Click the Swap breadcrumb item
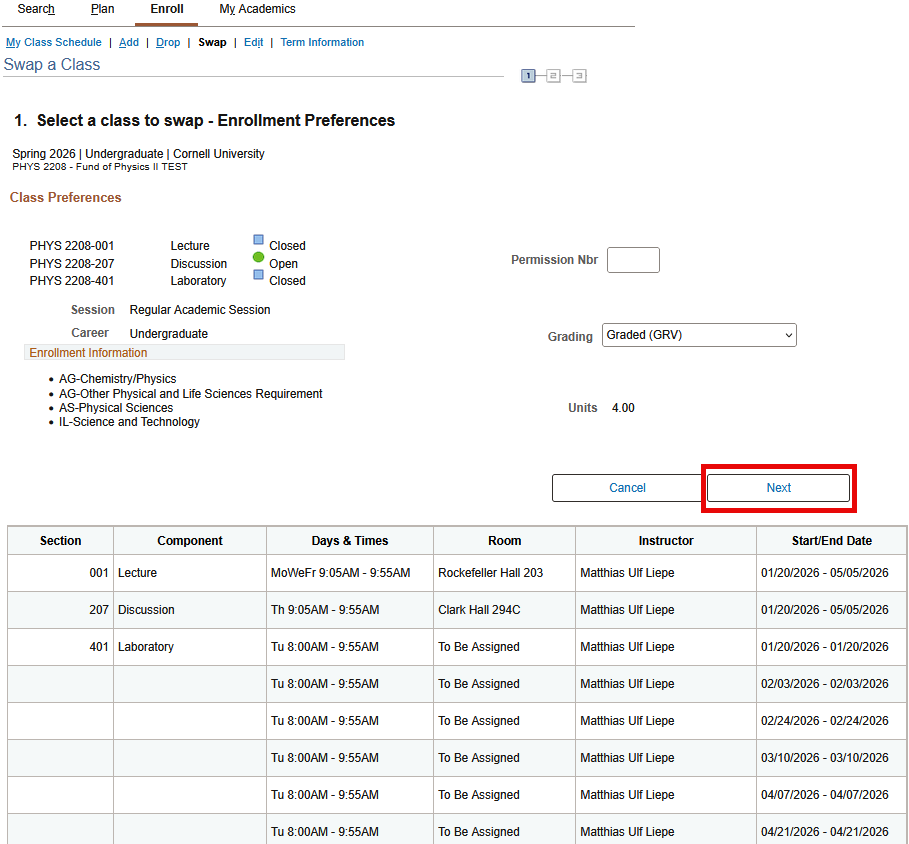Image resolution: width=909 pixels, height=844 pixels. [x=212, y=43]
